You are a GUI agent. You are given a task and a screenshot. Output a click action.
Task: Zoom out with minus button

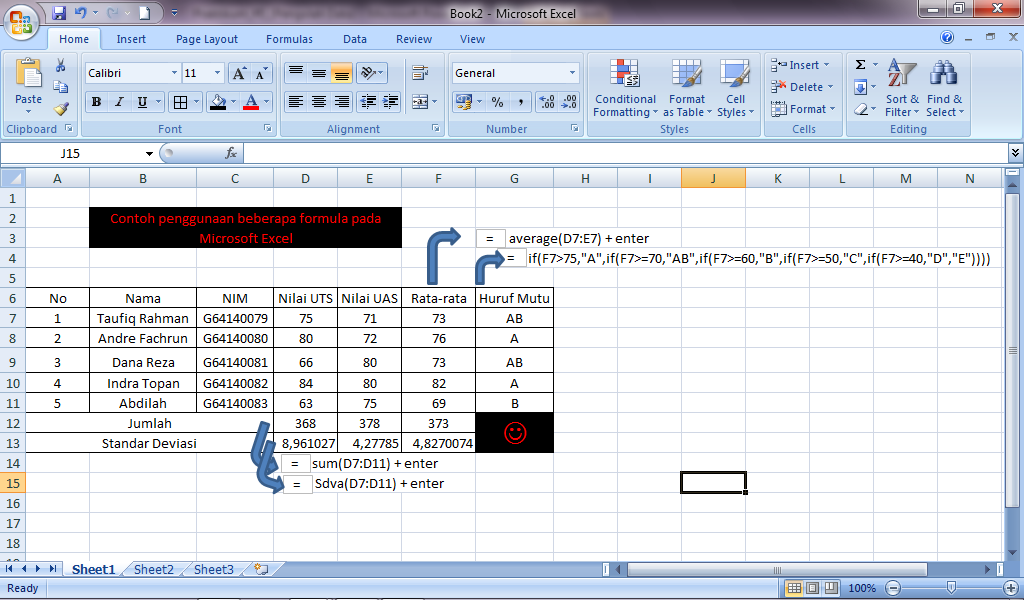pyautogui.click(x=894, y=588)
